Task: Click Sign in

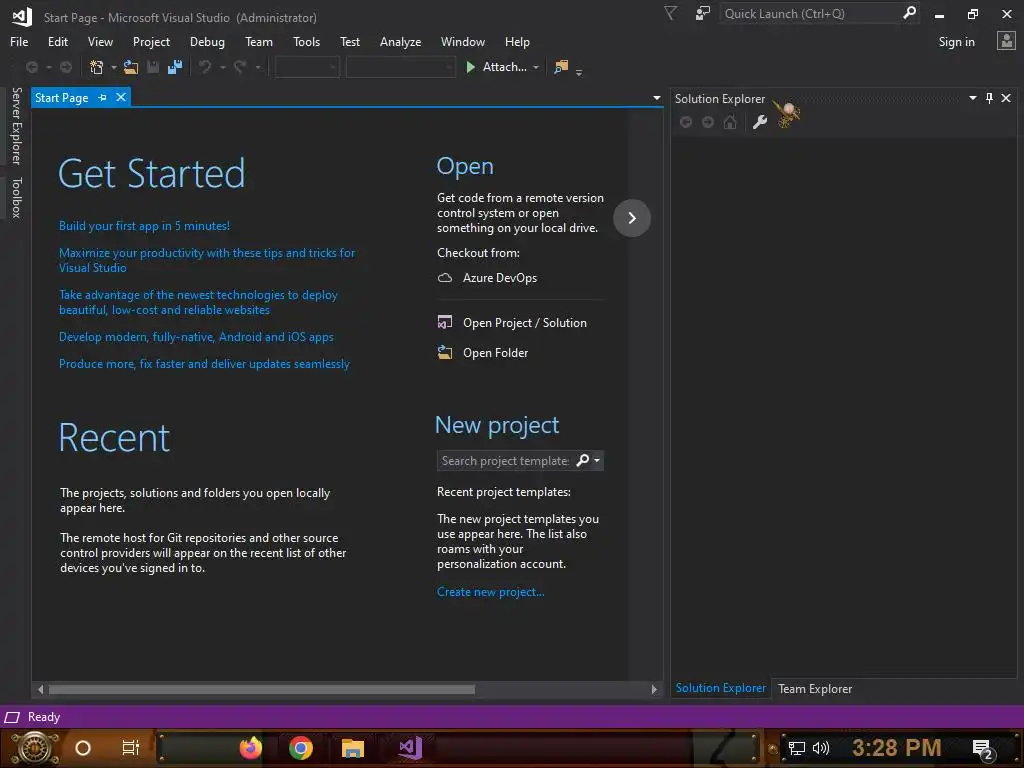Action: (x=956, y=41)
